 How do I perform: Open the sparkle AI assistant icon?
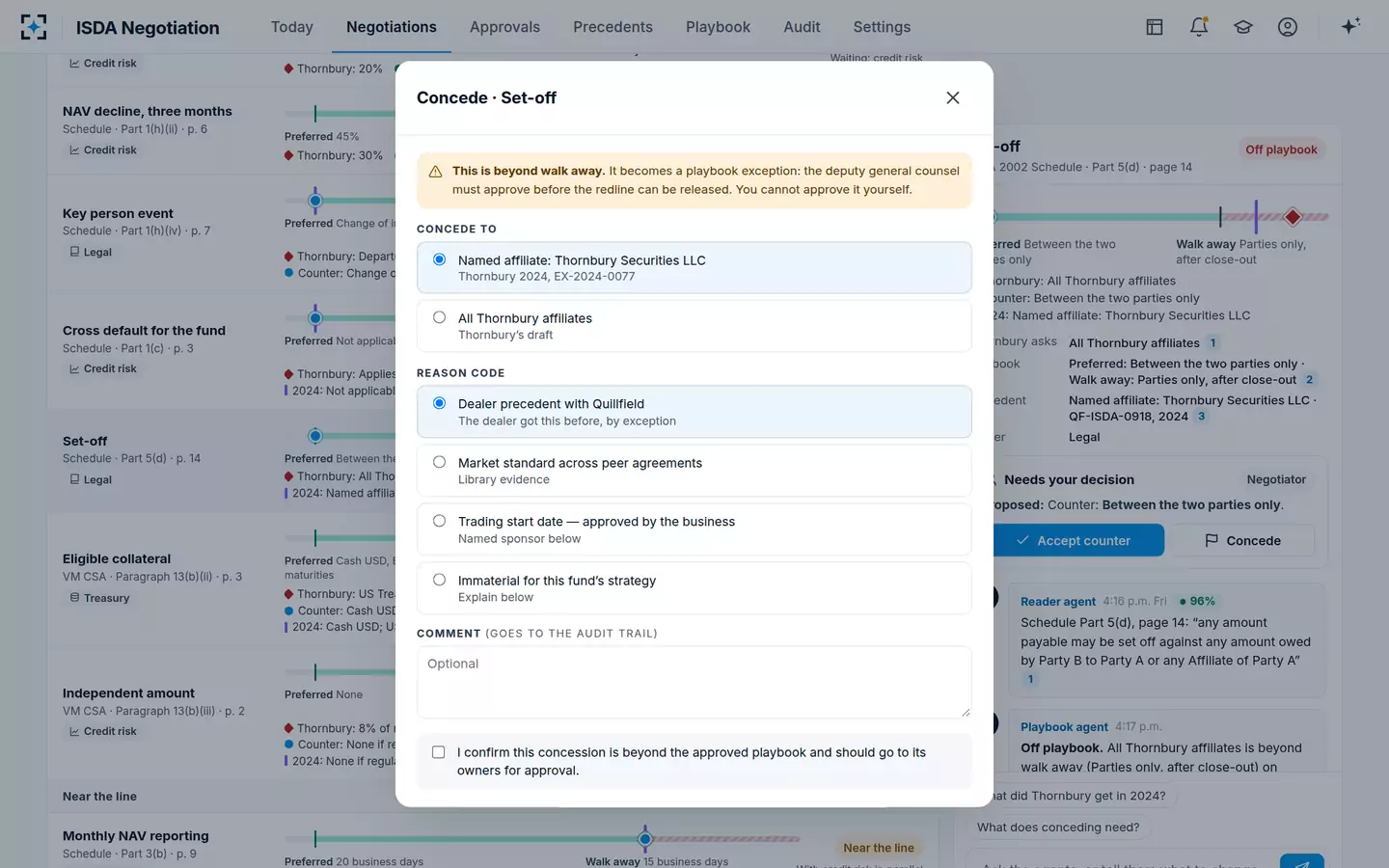click(x=1350, y=26)
